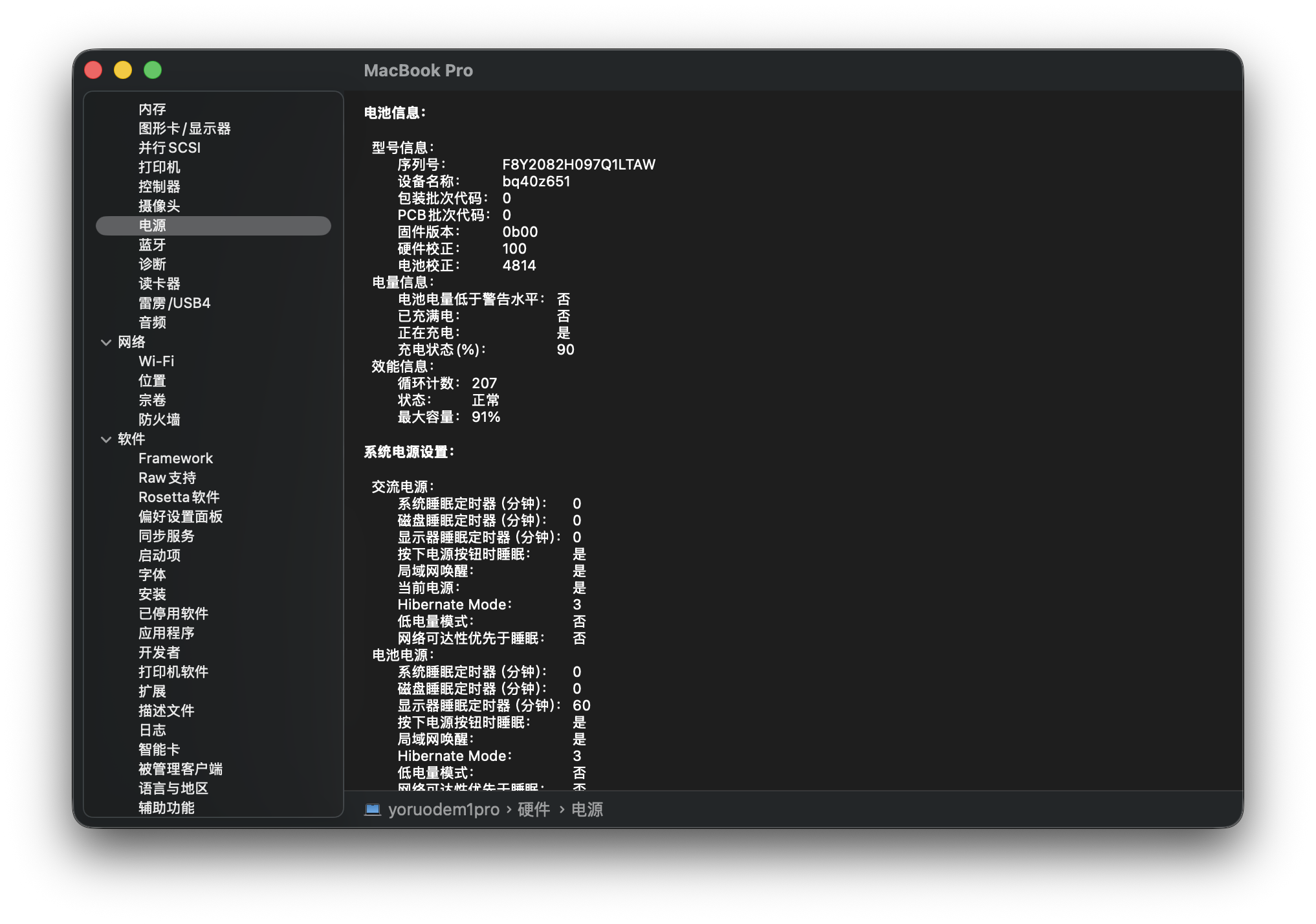This screenshot has height=924, width=1316.
Task: Minimize the MacBook Pro window
Action: [x=123, y=70]
